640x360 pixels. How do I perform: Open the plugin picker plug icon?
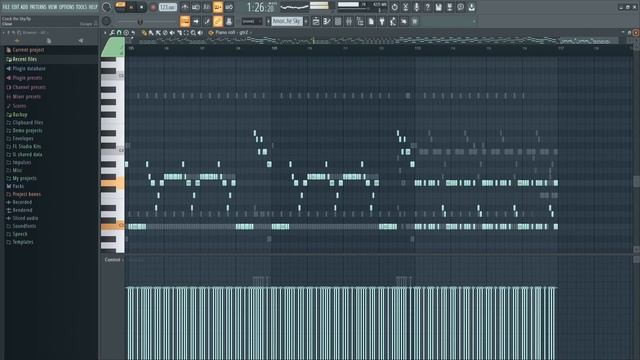click(382, 21)
